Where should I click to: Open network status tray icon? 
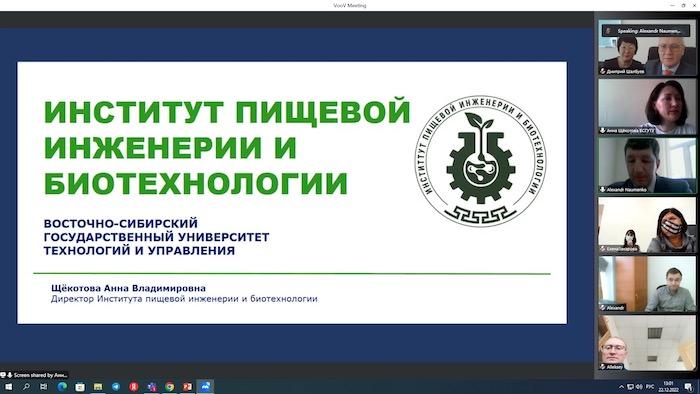(x=630, y=387)
